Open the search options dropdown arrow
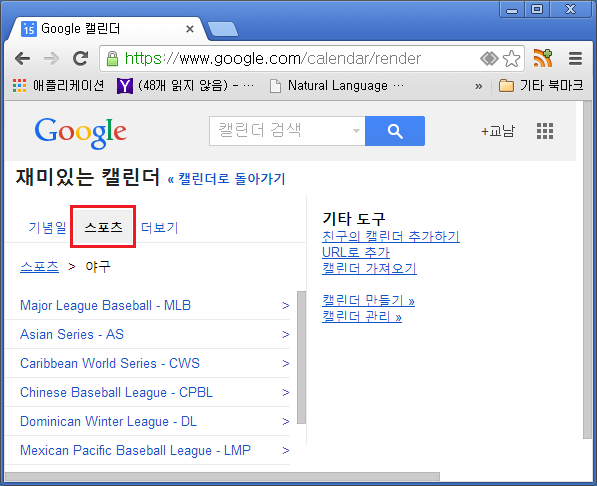 [356, 131]
